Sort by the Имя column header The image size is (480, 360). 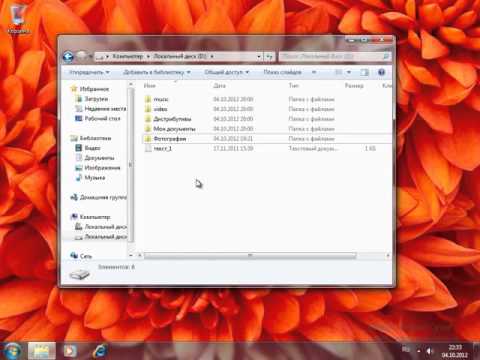pos(150,86)
